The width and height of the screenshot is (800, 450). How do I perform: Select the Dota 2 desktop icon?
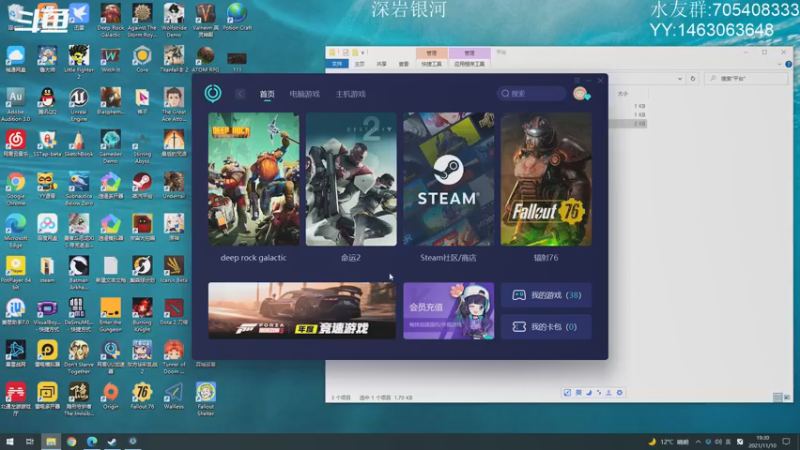[x=173, y=312]
